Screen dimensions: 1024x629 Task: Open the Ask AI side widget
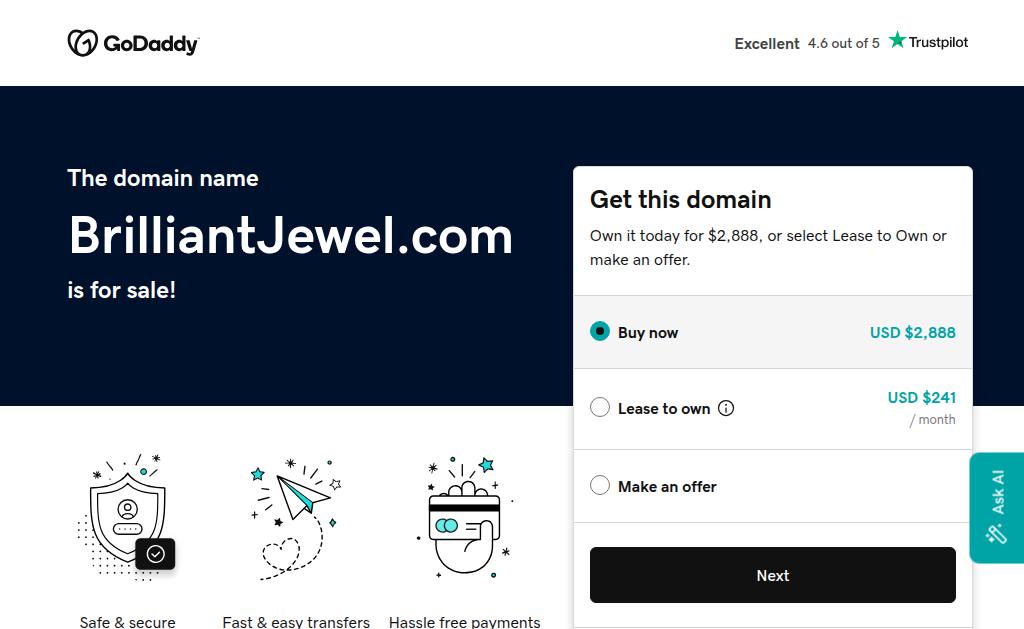tap(997, 507)
